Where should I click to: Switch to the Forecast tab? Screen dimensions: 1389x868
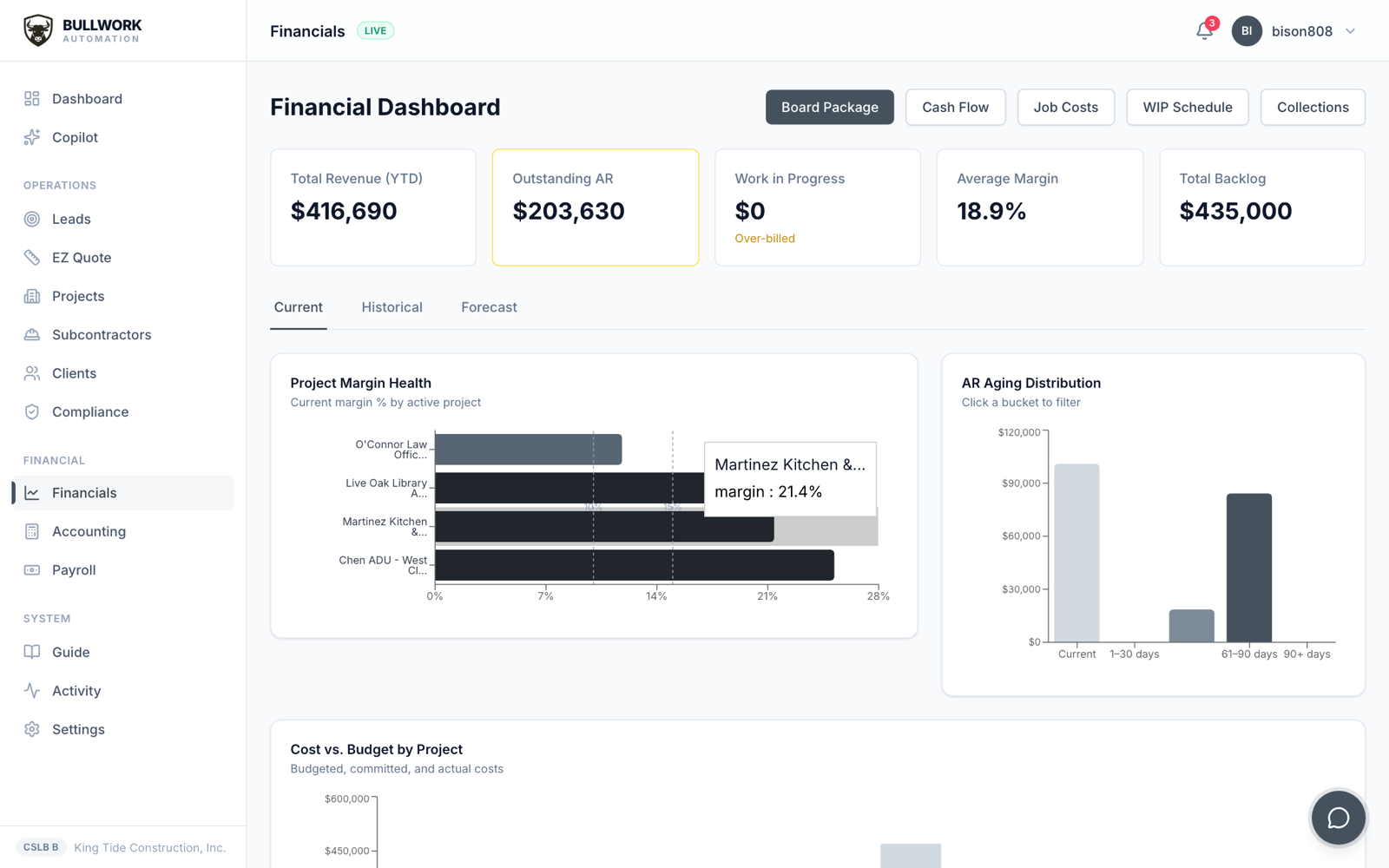[x=490, y=307]
